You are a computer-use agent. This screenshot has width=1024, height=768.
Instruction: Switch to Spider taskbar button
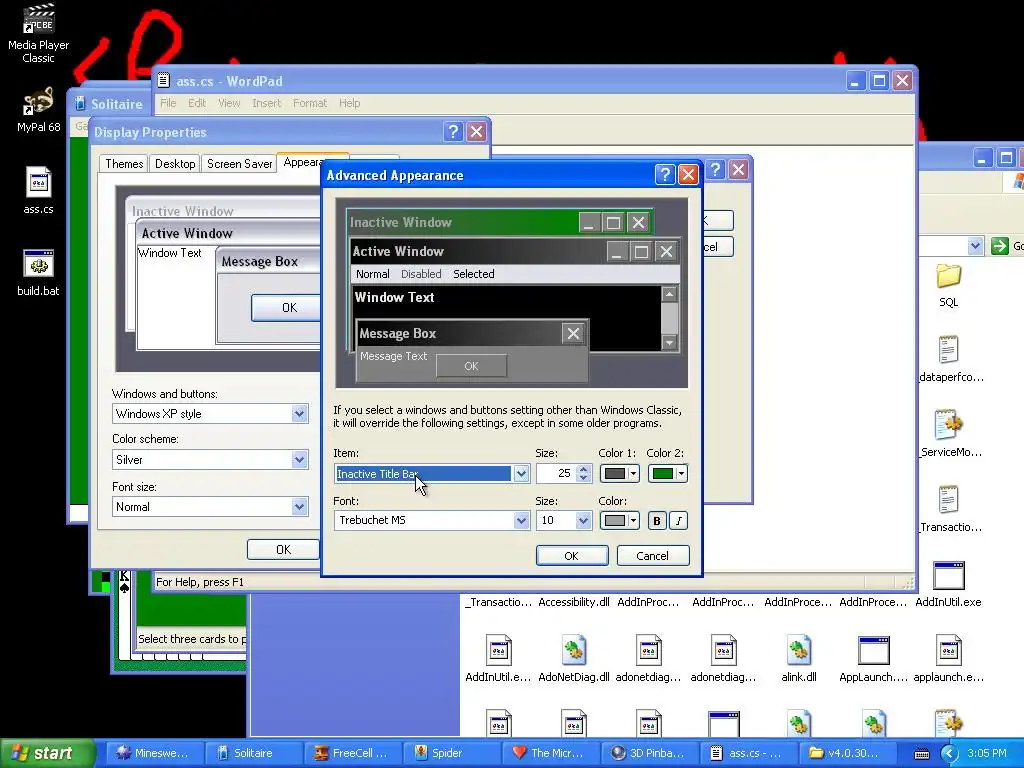pos(452,753)
